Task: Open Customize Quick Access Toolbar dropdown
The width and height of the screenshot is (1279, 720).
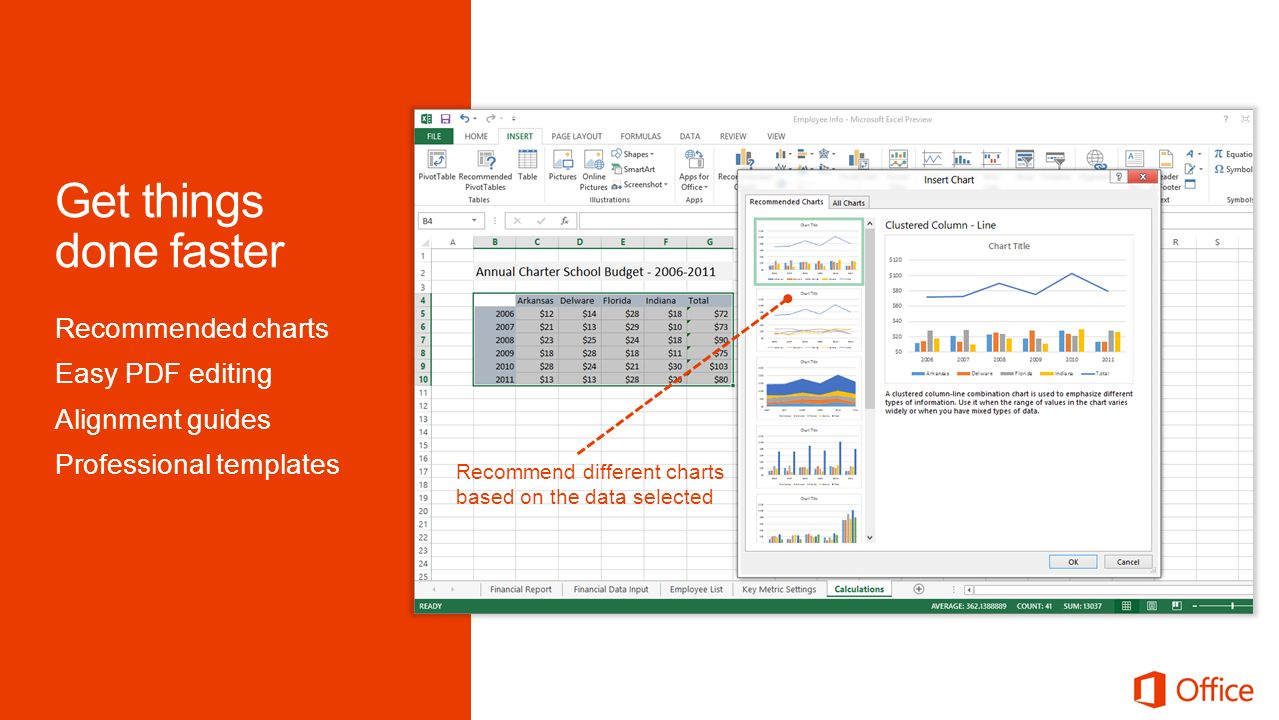Action: (x=514, y=118)
